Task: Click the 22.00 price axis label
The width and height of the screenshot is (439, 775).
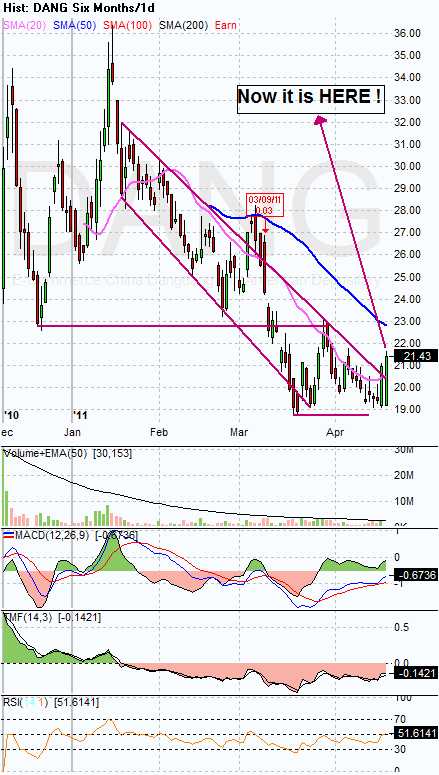Action: point(406,343)
